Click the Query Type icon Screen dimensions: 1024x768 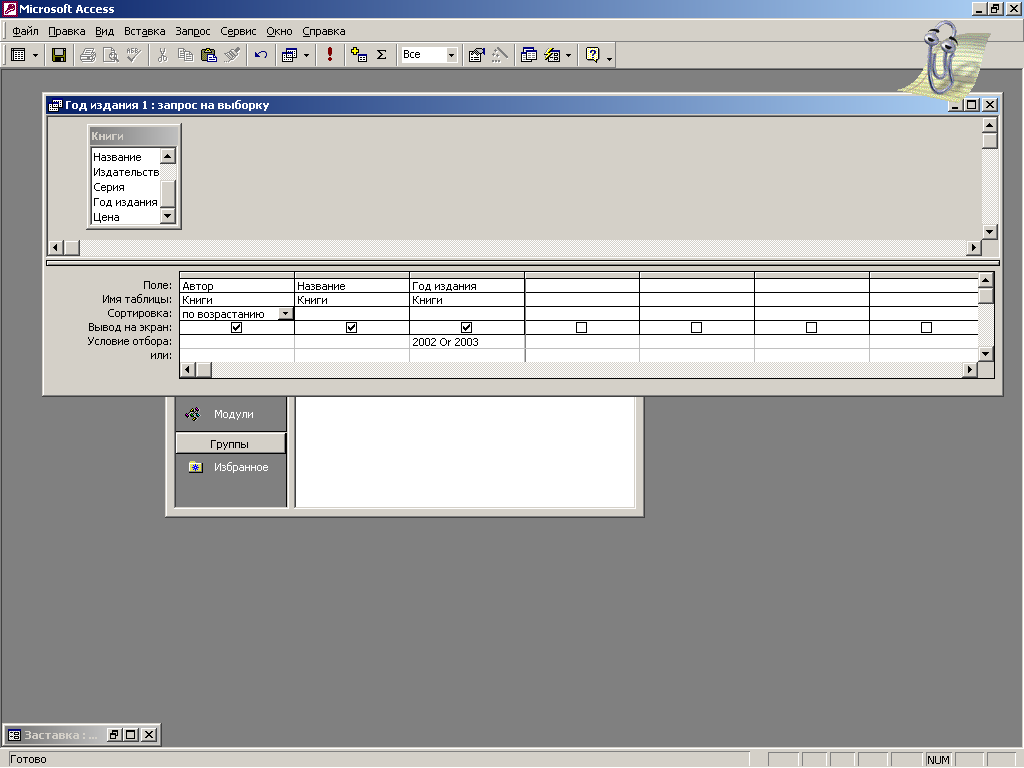pyautogui.click(x=289, y=55)
